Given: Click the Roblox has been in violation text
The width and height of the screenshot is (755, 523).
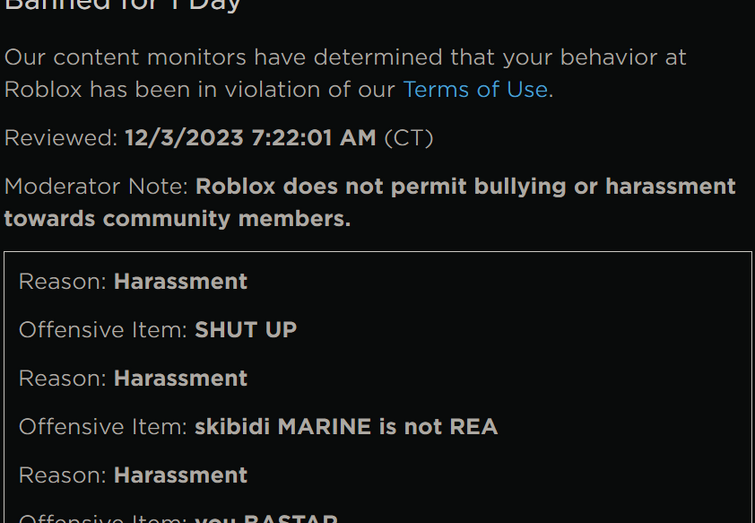Looking at the screenshot, I should (200, 90).
